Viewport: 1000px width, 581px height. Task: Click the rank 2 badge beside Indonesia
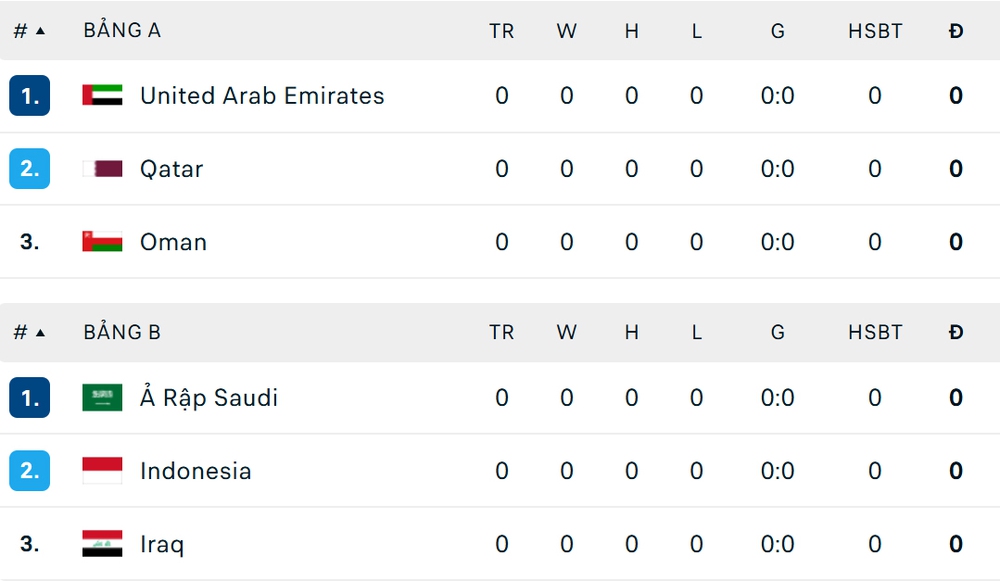click(29, 471)
